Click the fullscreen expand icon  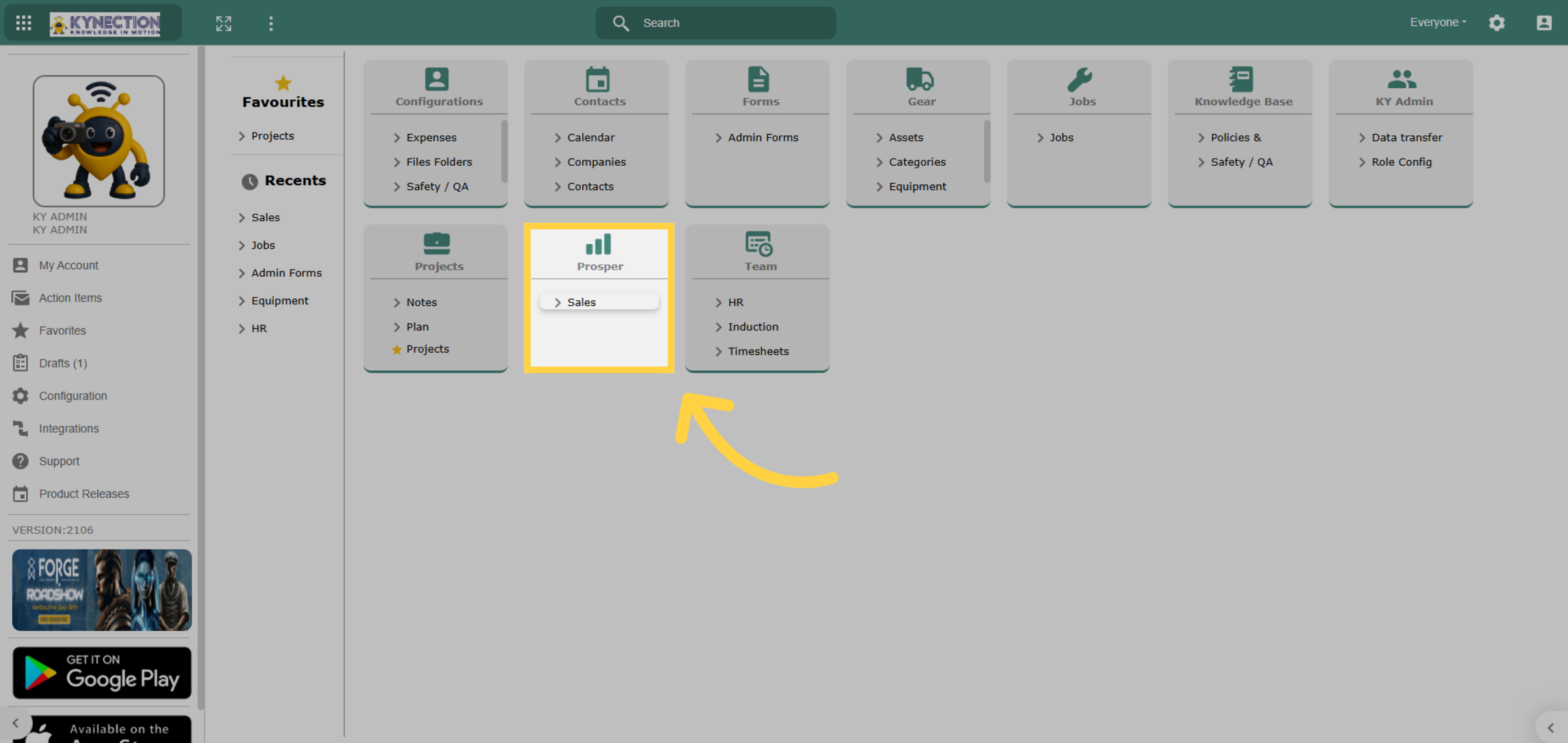[x=223, y=24]
